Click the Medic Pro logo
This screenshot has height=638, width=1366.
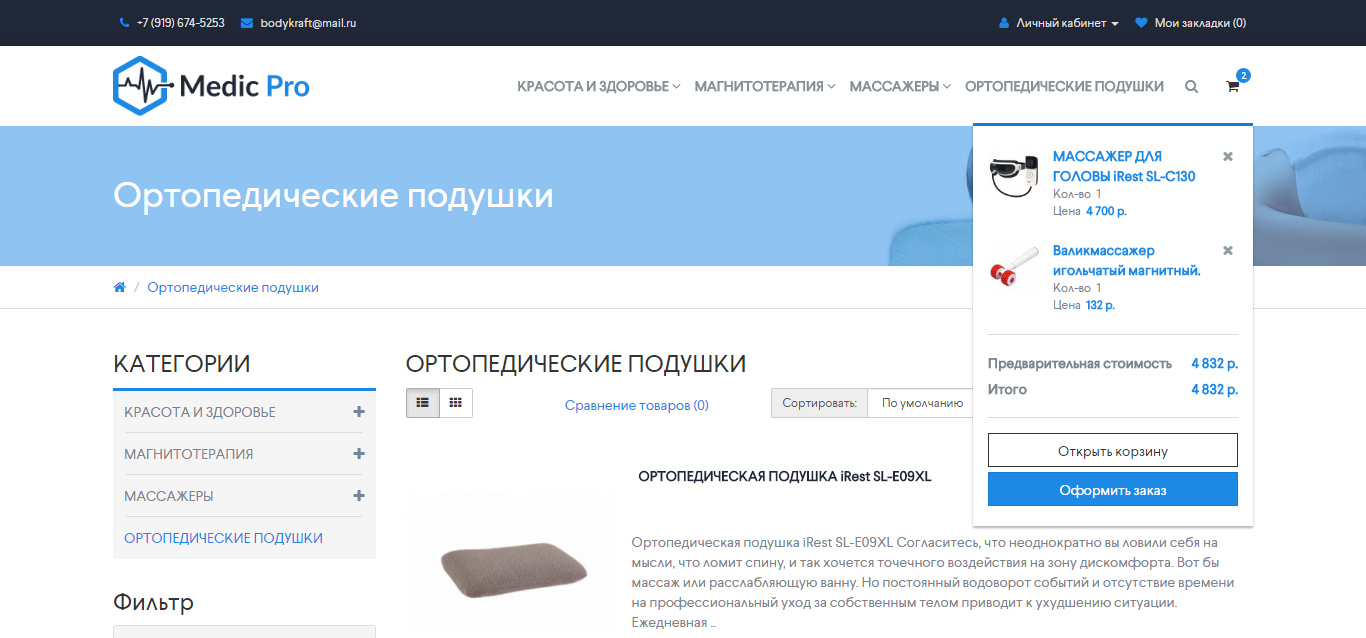coord(211,86)
